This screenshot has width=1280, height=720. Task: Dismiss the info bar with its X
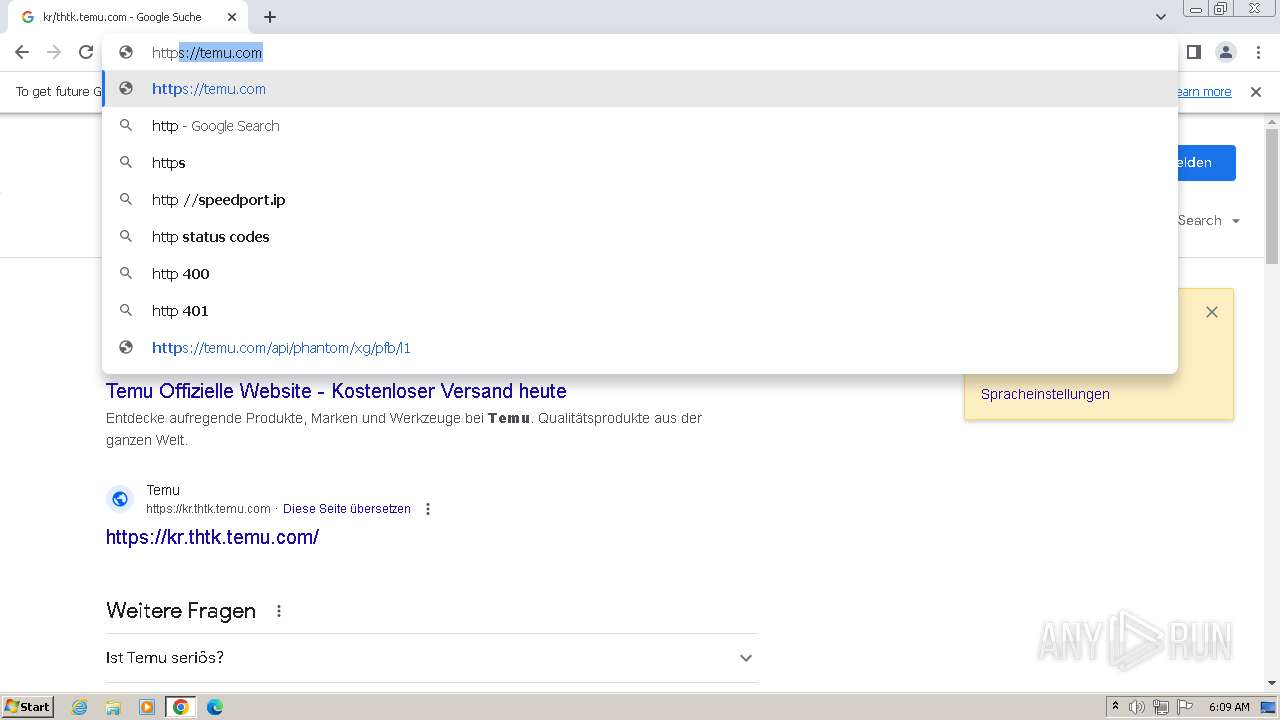1256,92
